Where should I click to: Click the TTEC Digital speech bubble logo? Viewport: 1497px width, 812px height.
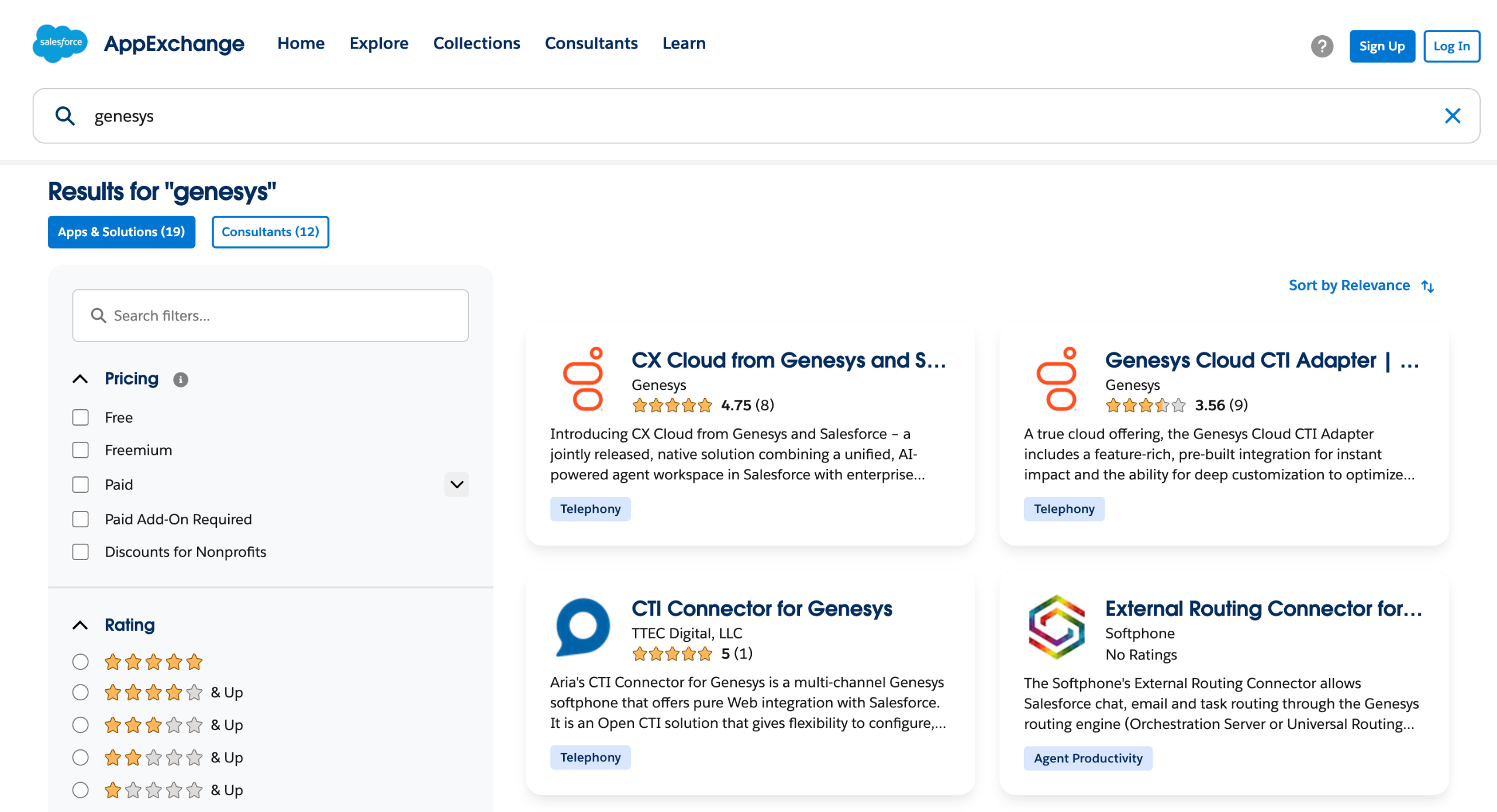[583, 627]
